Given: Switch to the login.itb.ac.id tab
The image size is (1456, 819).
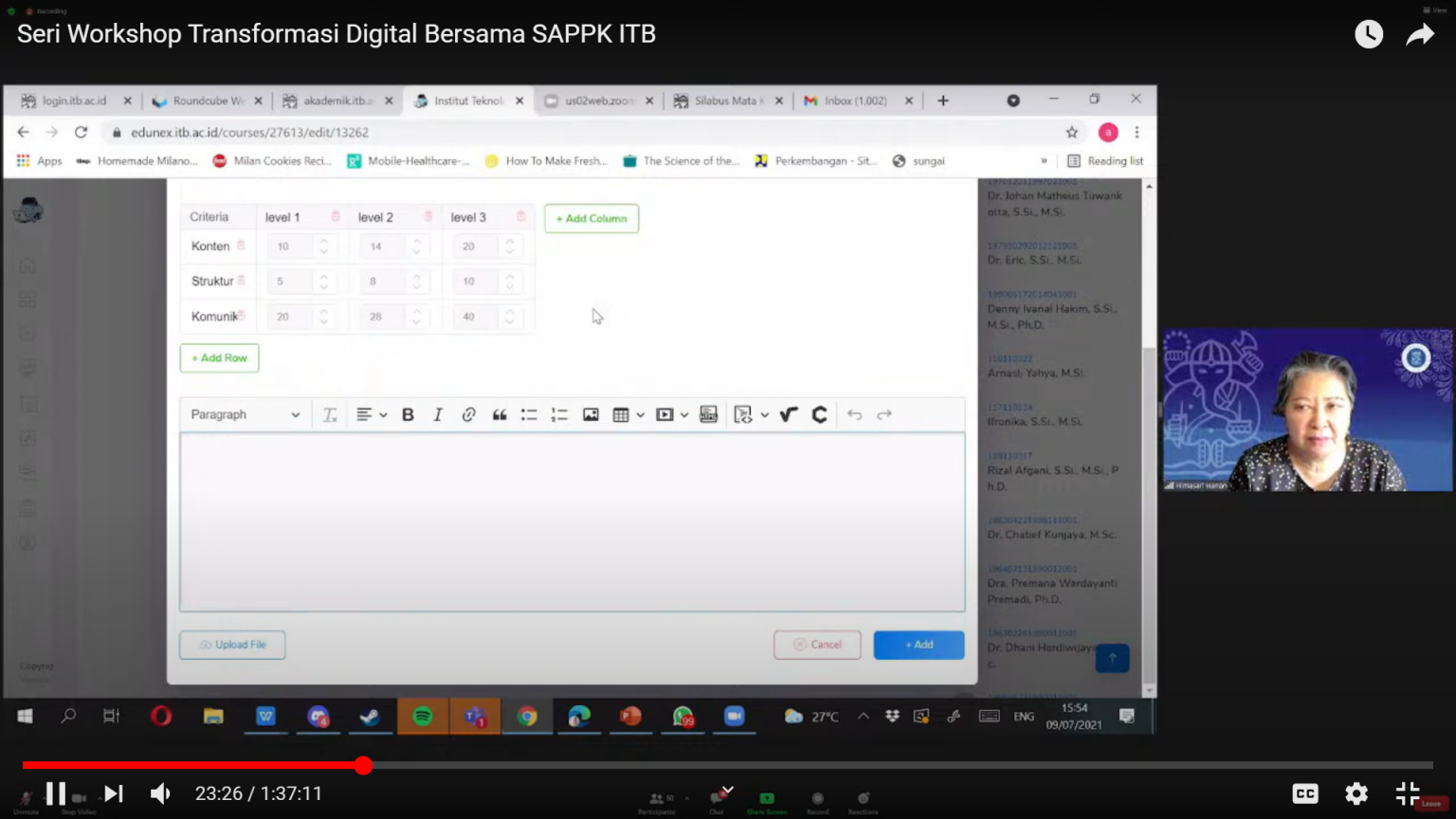Looking at the screenshot, I should pyautogui.click(x=74, y=100).
